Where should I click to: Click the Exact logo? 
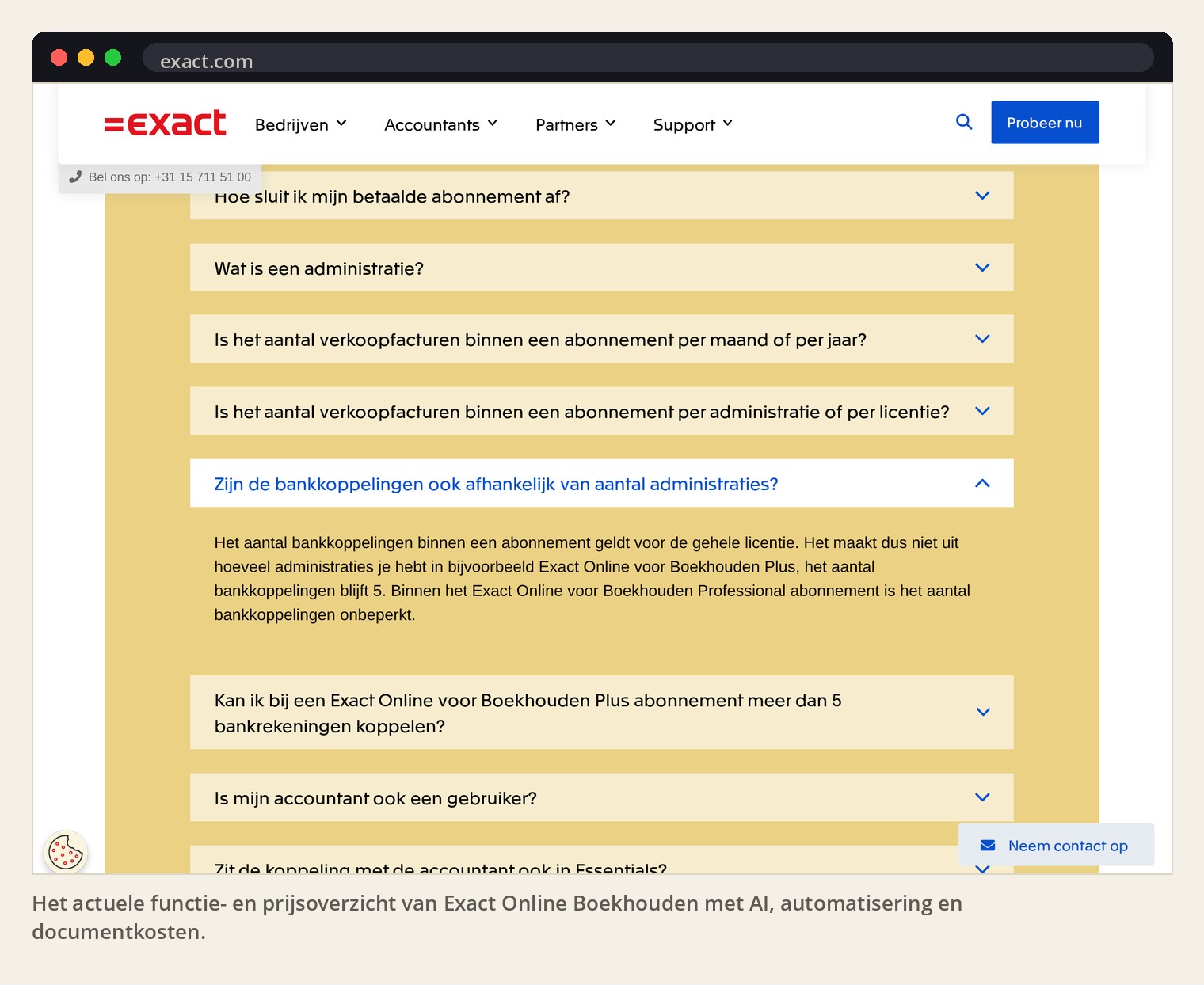click(165, 124)
